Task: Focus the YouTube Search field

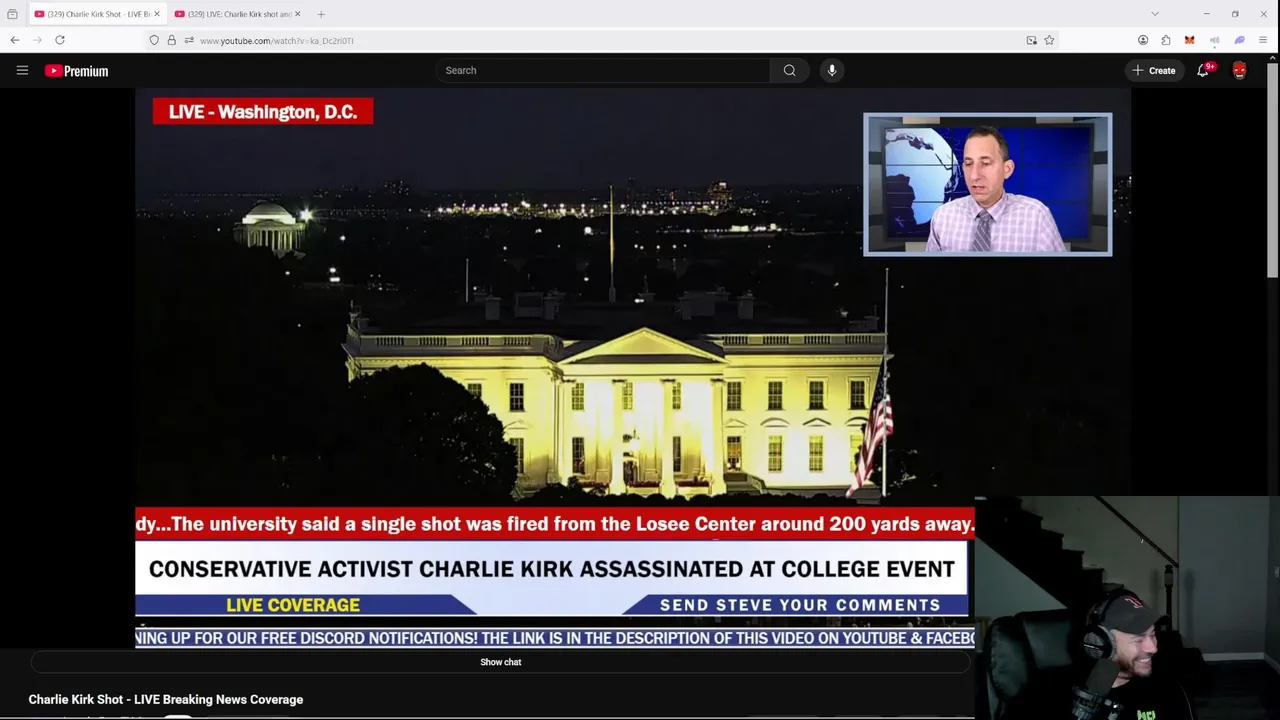Action: pyautogui.click(x=602, y=70)
